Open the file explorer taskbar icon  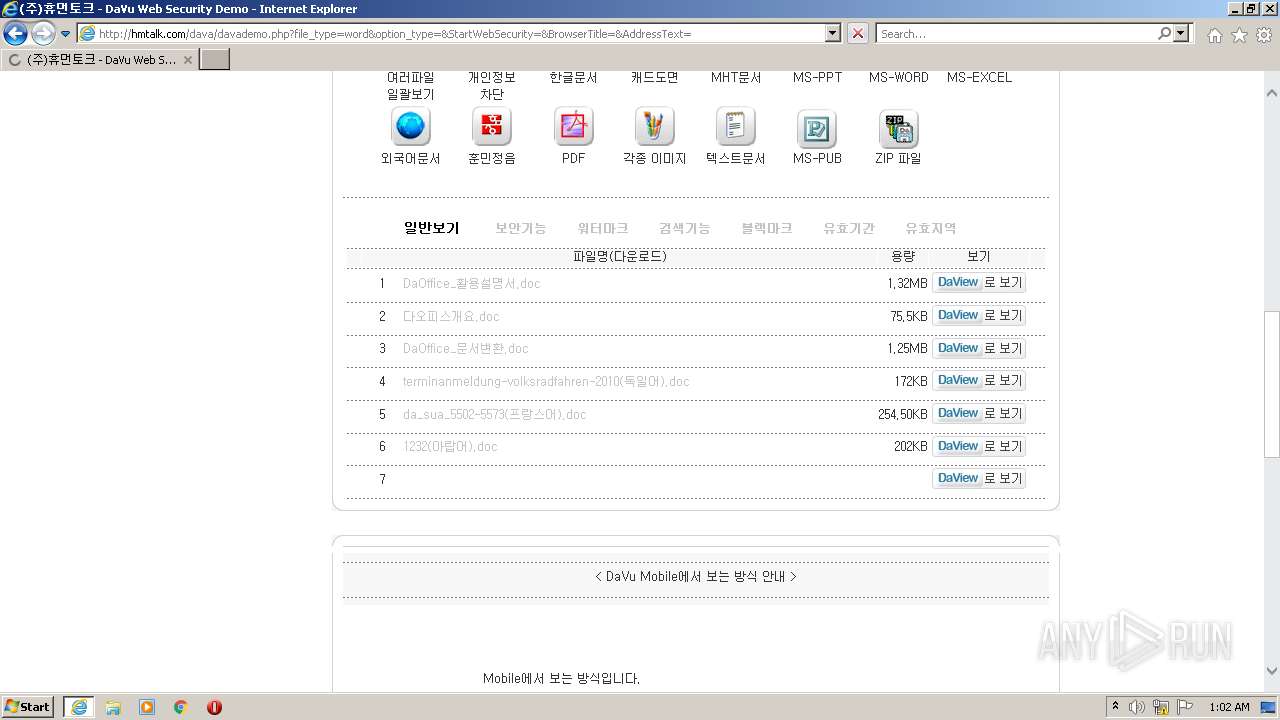point(113,707)
